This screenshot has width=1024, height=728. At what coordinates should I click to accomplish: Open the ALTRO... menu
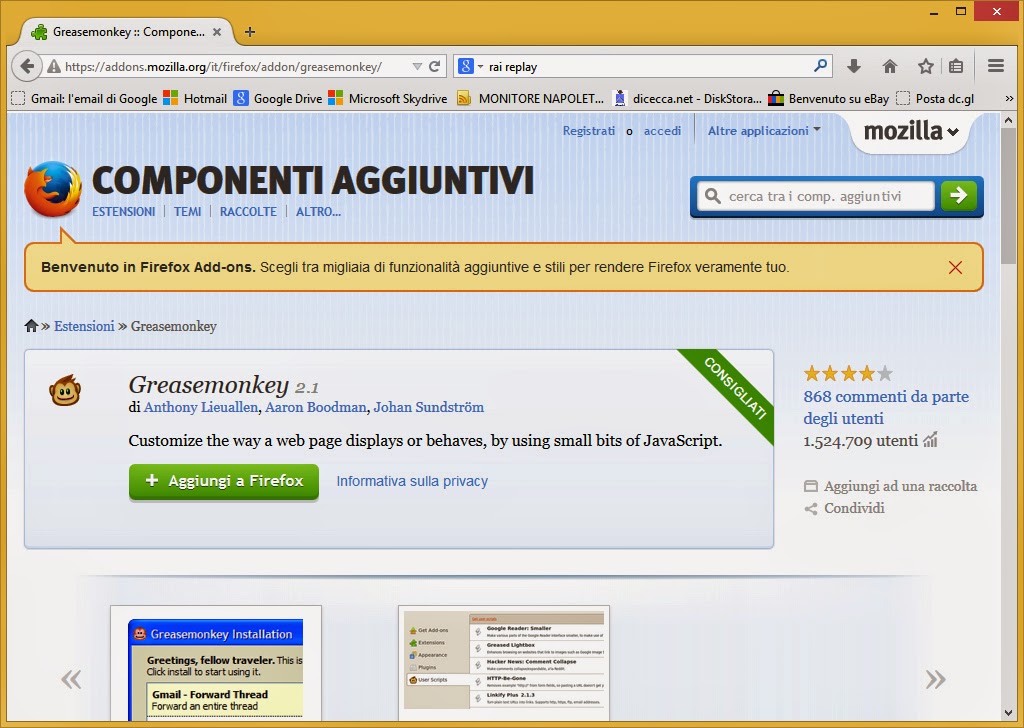[x=318, y=212]
